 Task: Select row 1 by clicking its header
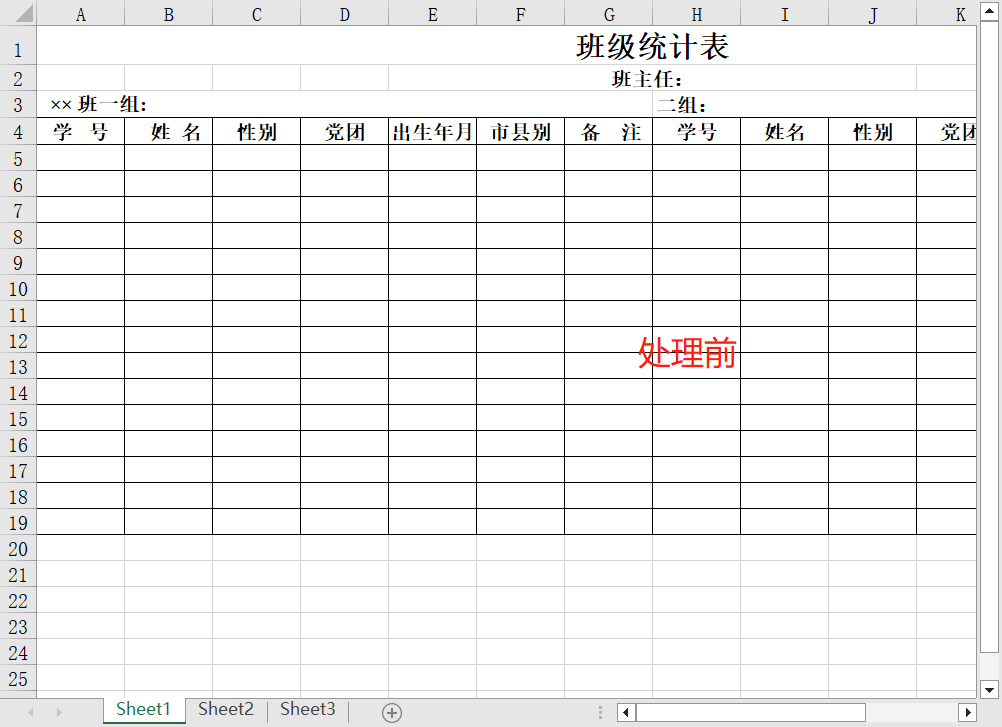click(16, 47)
